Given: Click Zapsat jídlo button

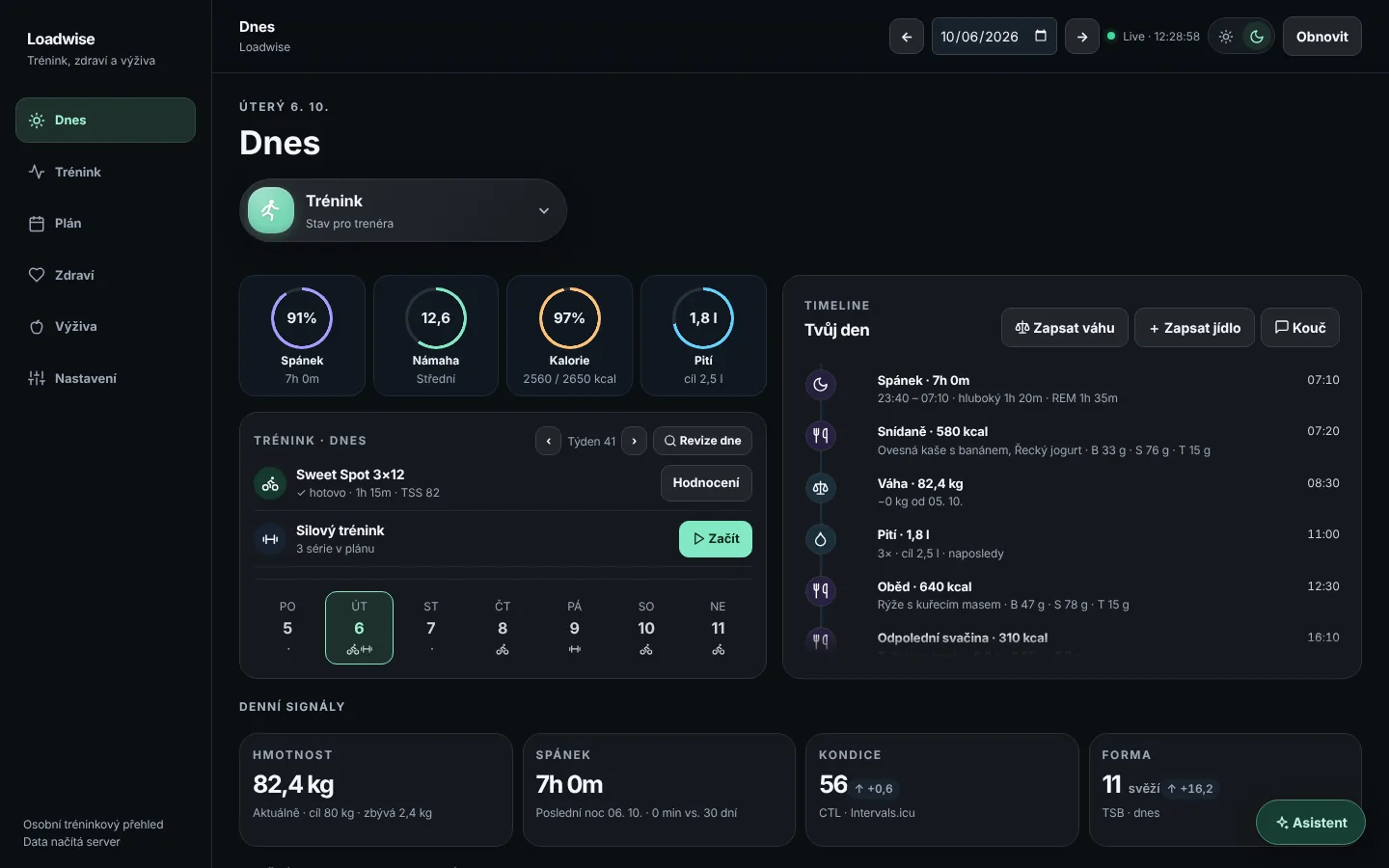Looking at the screenshot, I should point(1194,328).
